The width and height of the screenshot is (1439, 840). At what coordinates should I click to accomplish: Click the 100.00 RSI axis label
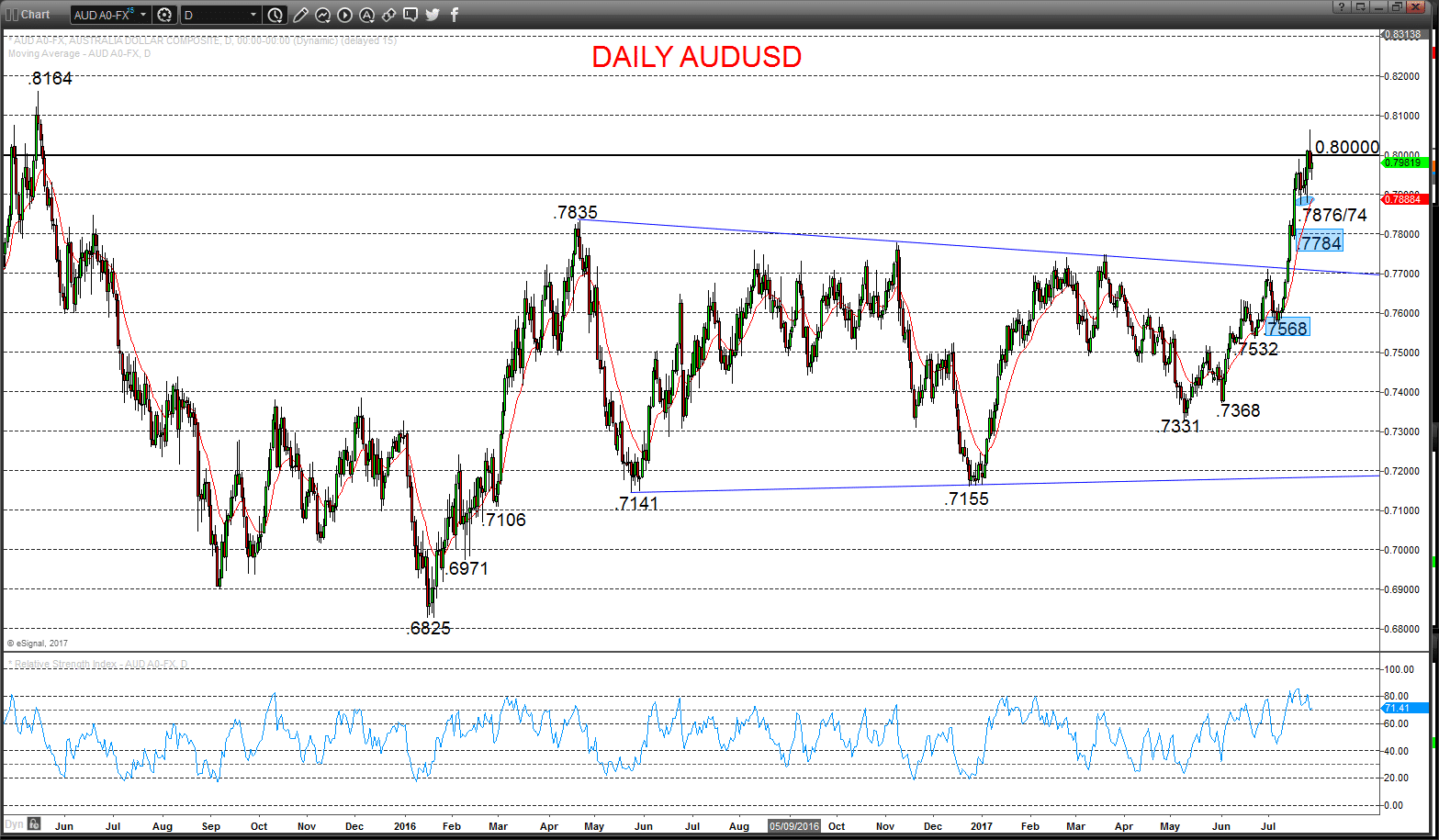pyautogui.click(x=1400, y=669)
